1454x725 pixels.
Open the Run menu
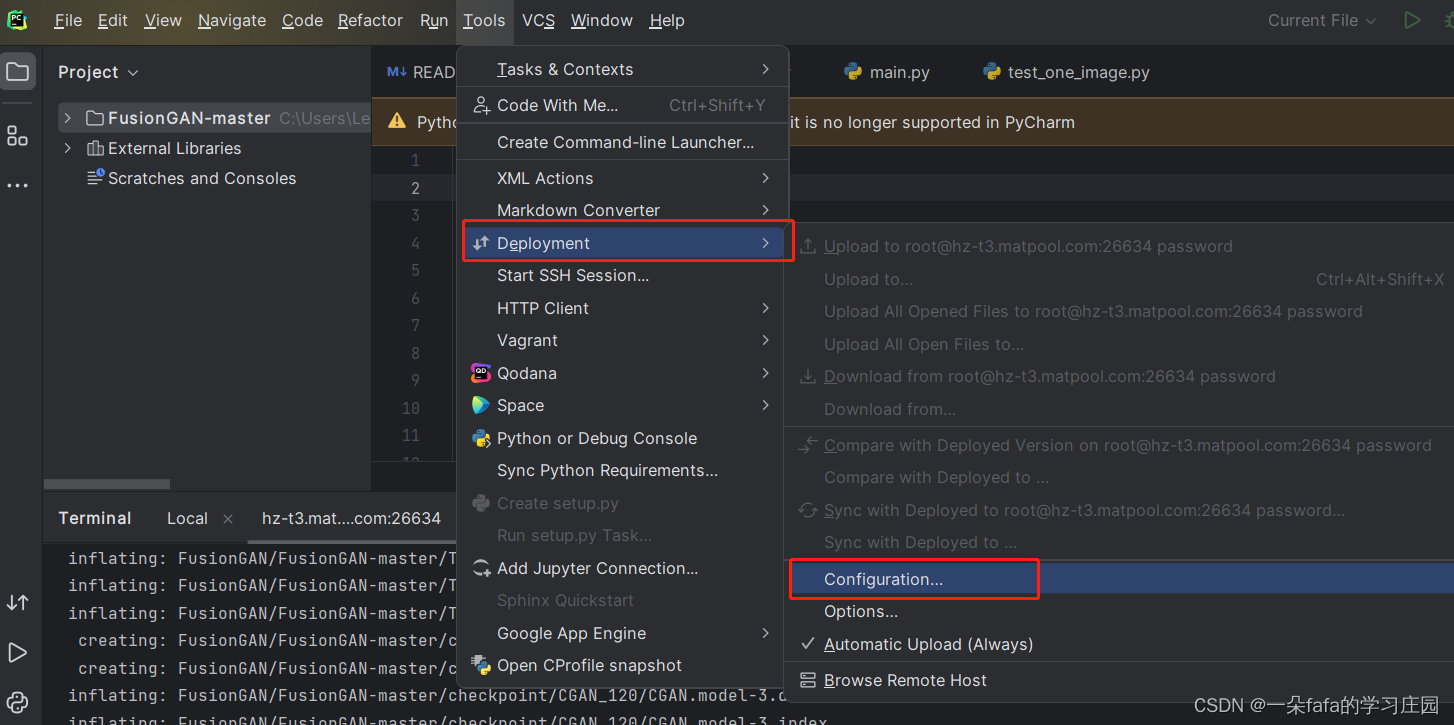434,20
